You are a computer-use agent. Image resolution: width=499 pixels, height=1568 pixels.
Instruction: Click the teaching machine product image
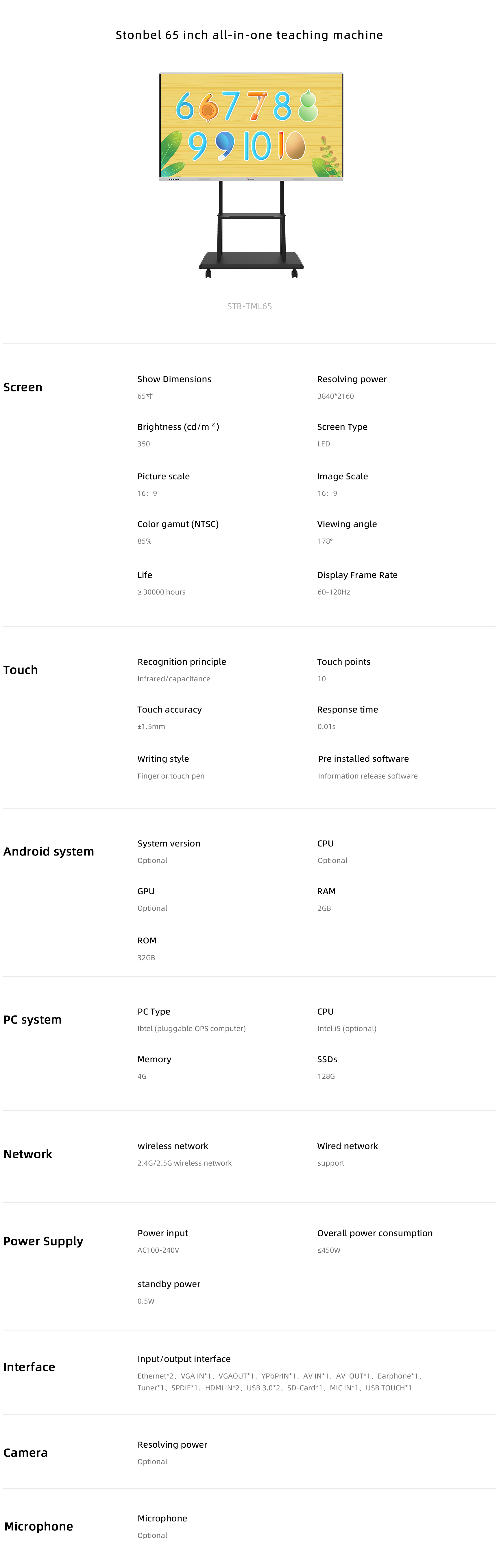tap(251, 176)
